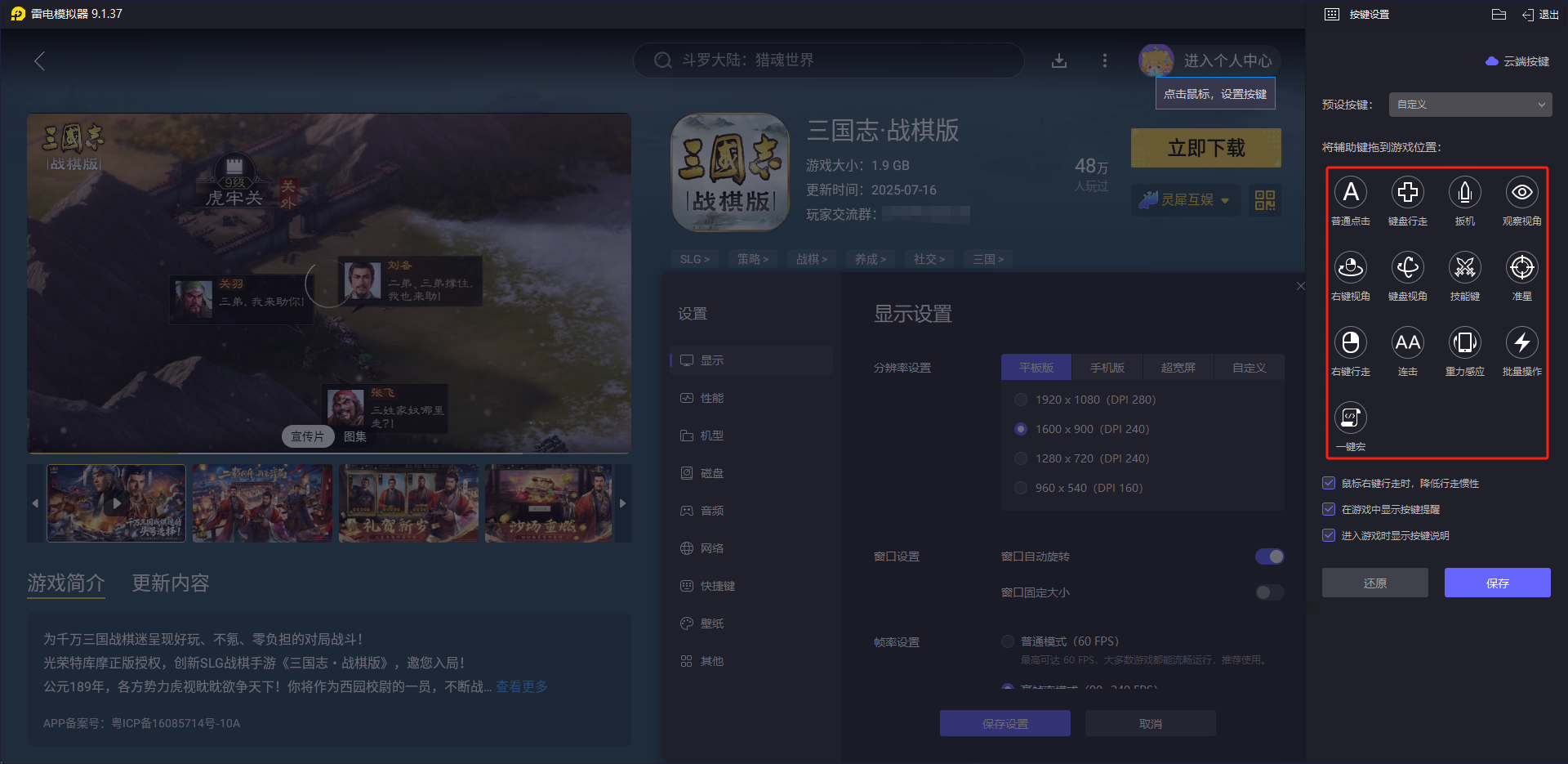The image size is (1568, 764).
Task: Toggle 鼠标右键行走时降低行走惯性 checkbox
Action: (1329, 483)
